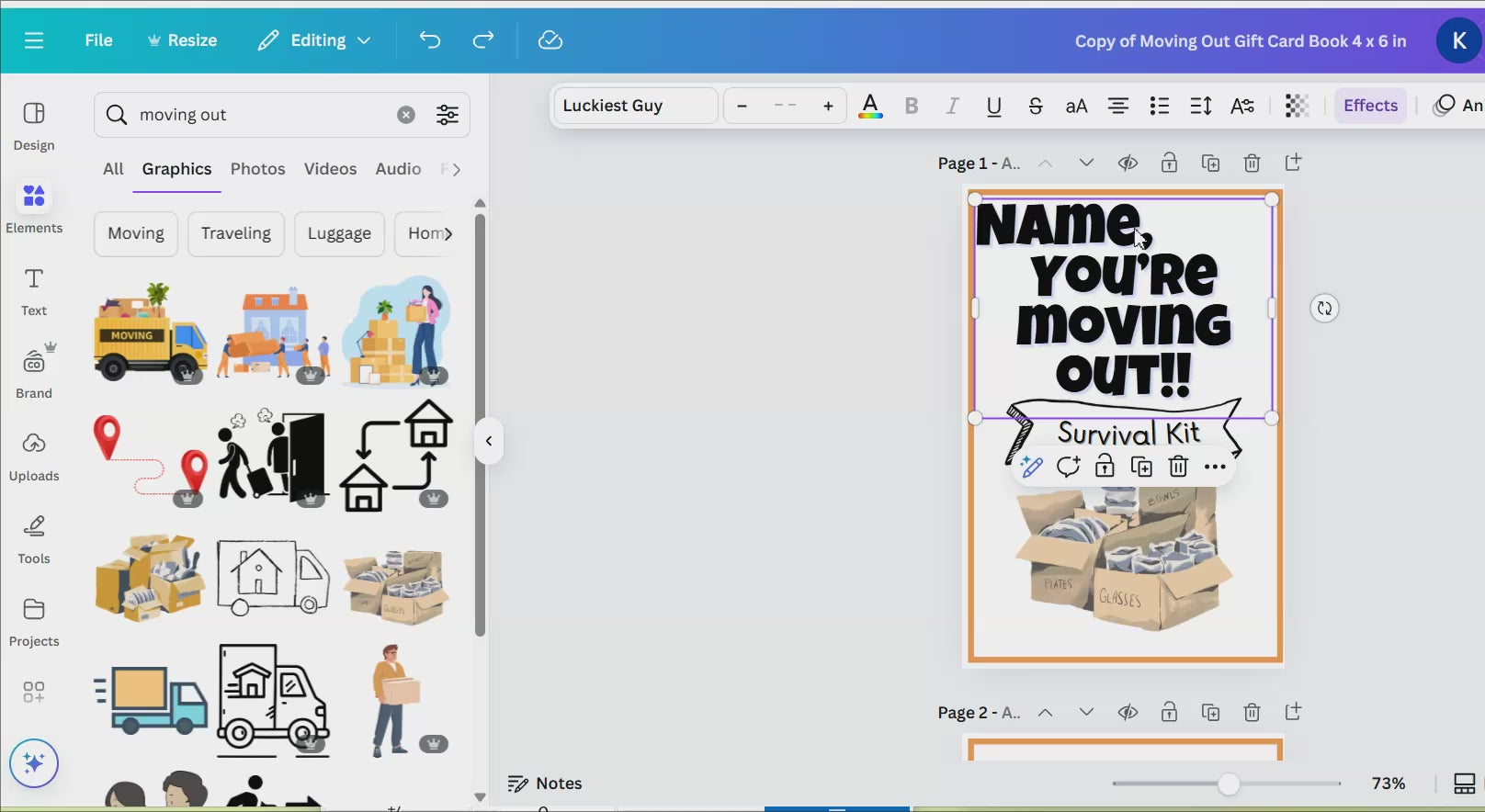Image resolution: width=1485 pixels, height=812 pixels.
Task: Filter results by the Luggage chip
Action: 339,233
